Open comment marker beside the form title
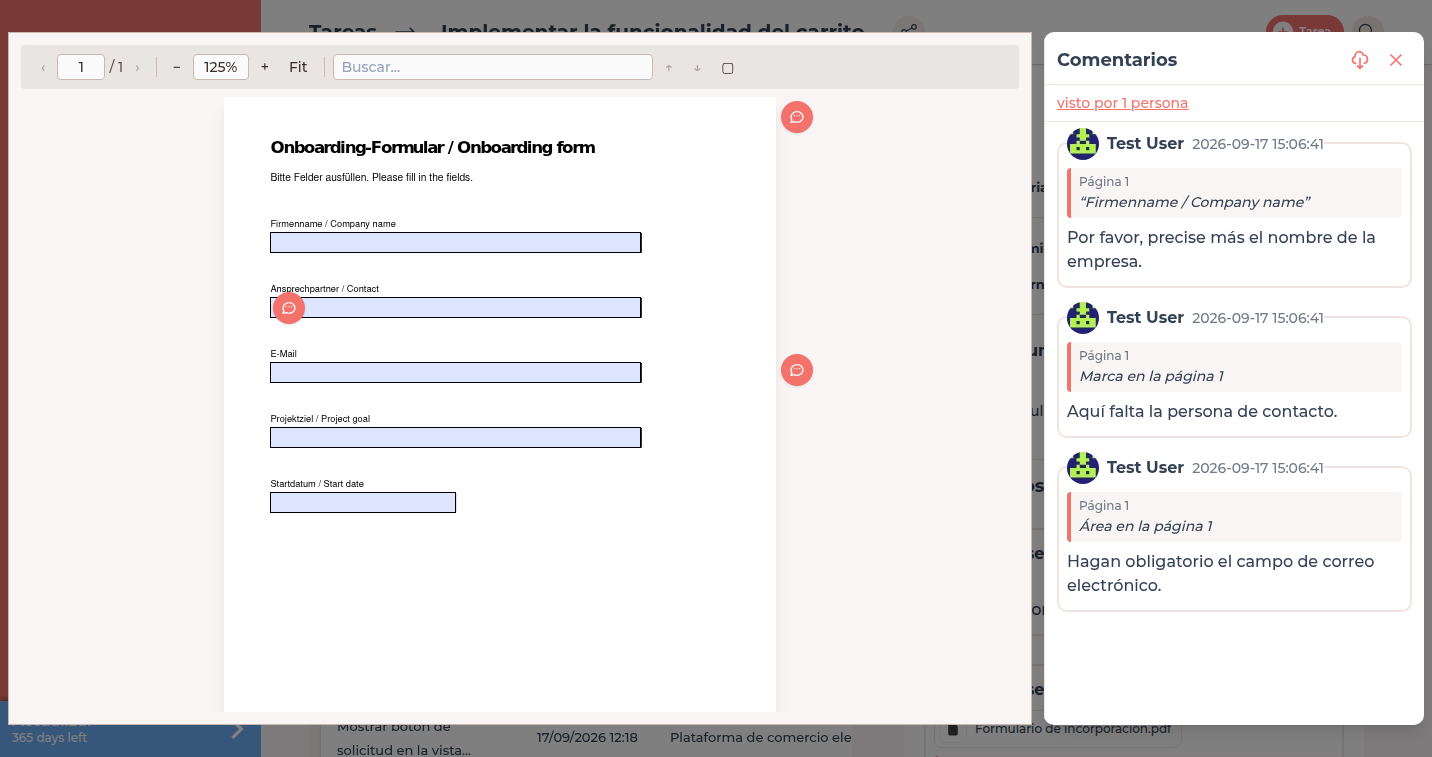Viewport: 1432px width, 757px height. 797,117
